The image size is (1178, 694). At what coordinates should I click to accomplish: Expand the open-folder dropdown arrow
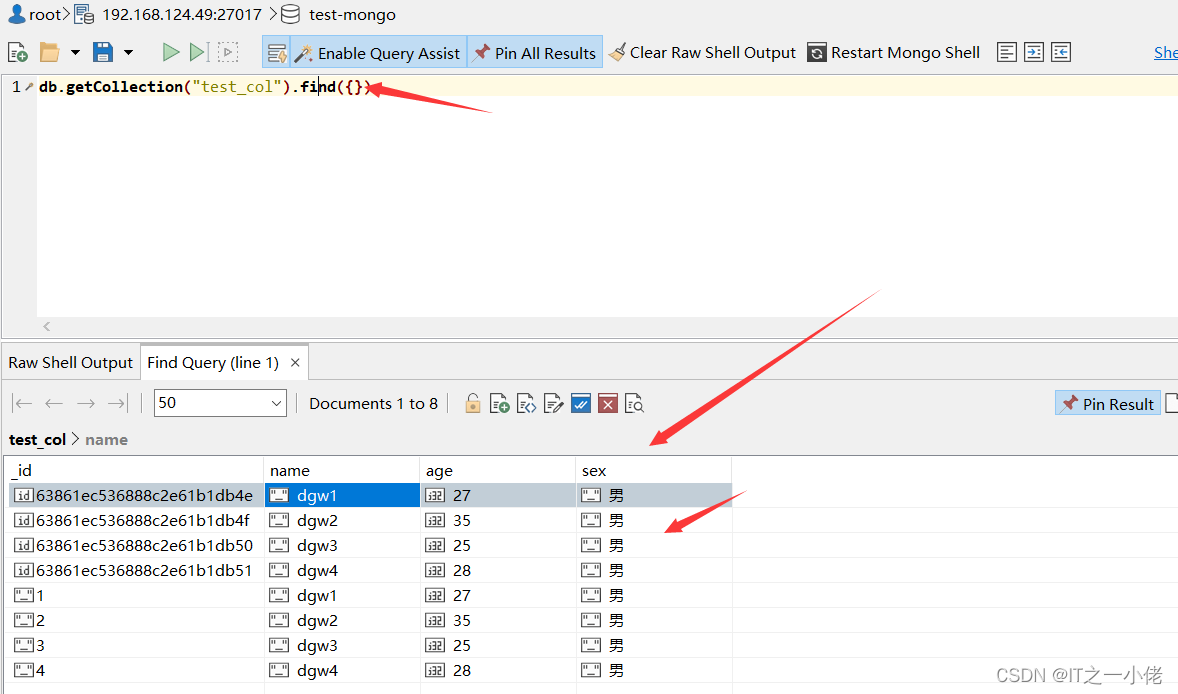[75, 53]
